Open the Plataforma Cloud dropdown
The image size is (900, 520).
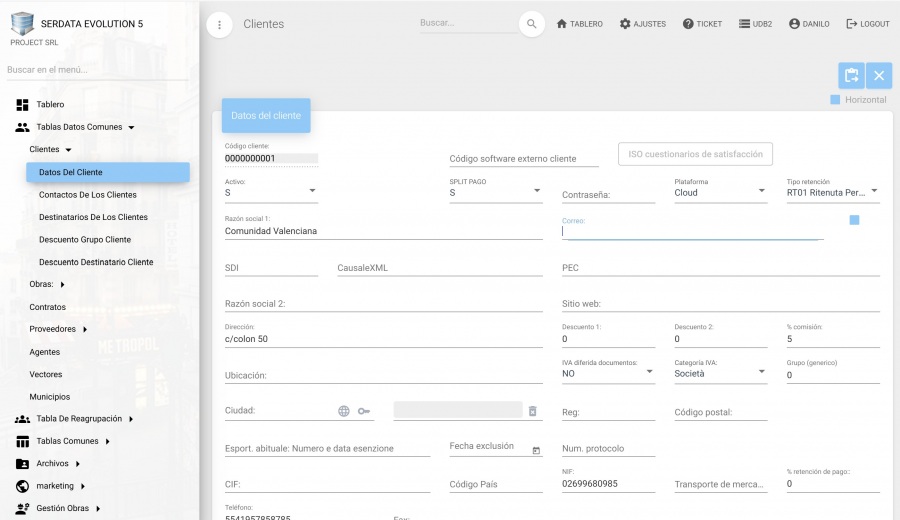click(x=718, y=192)
